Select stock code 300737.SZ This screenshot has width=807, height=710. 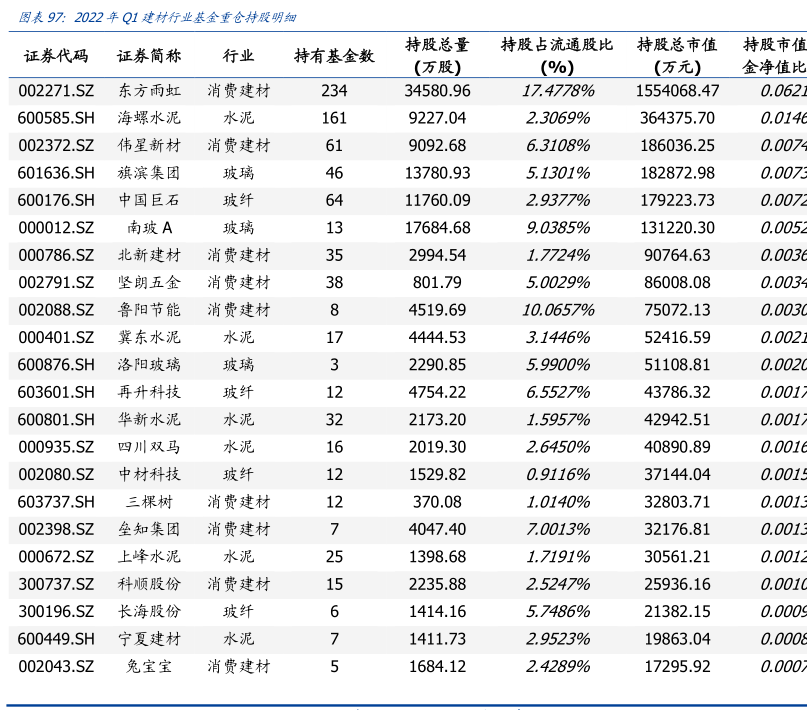56,584
